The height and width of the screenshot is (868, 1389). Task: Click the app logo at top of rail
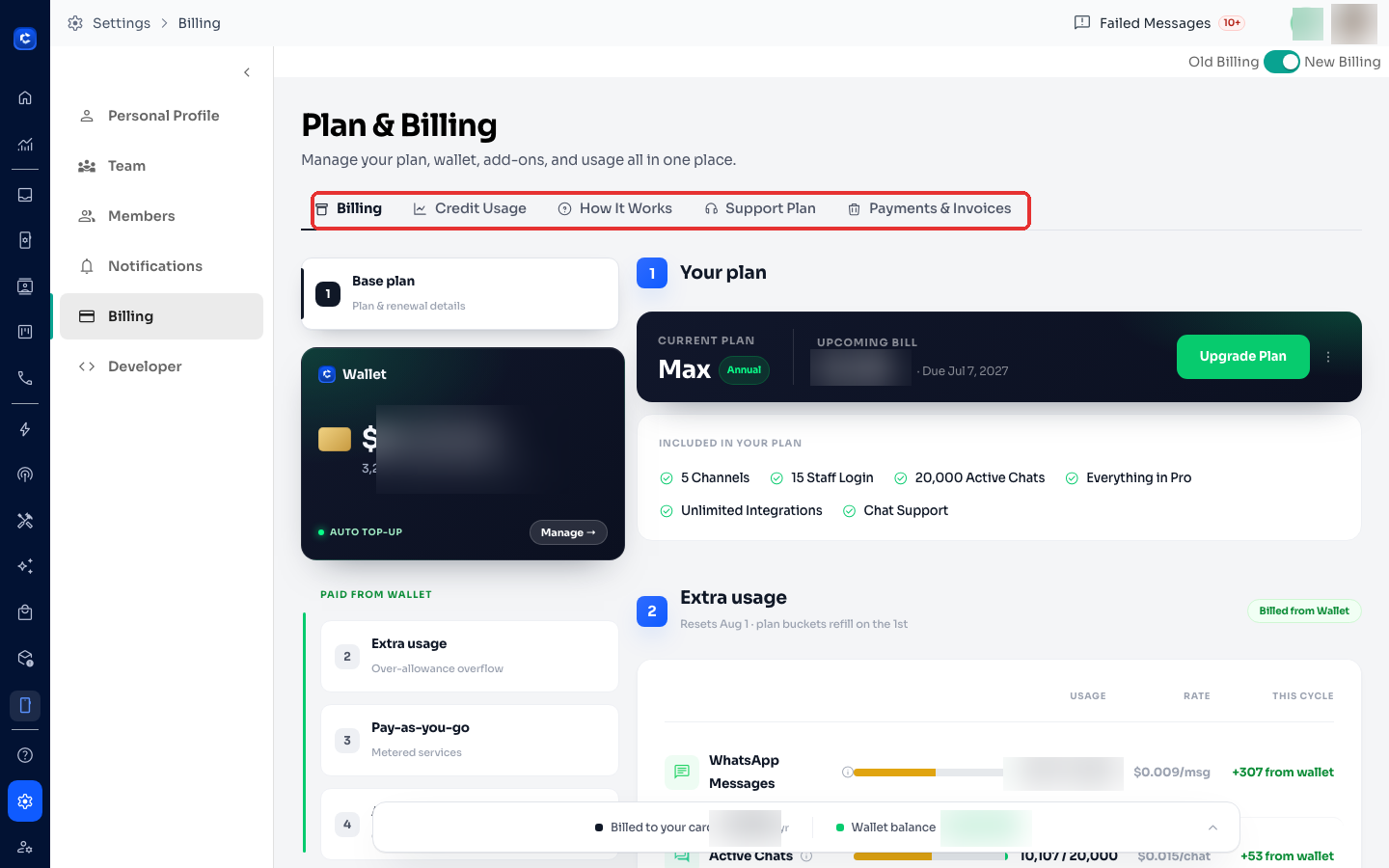coord(25,39)
